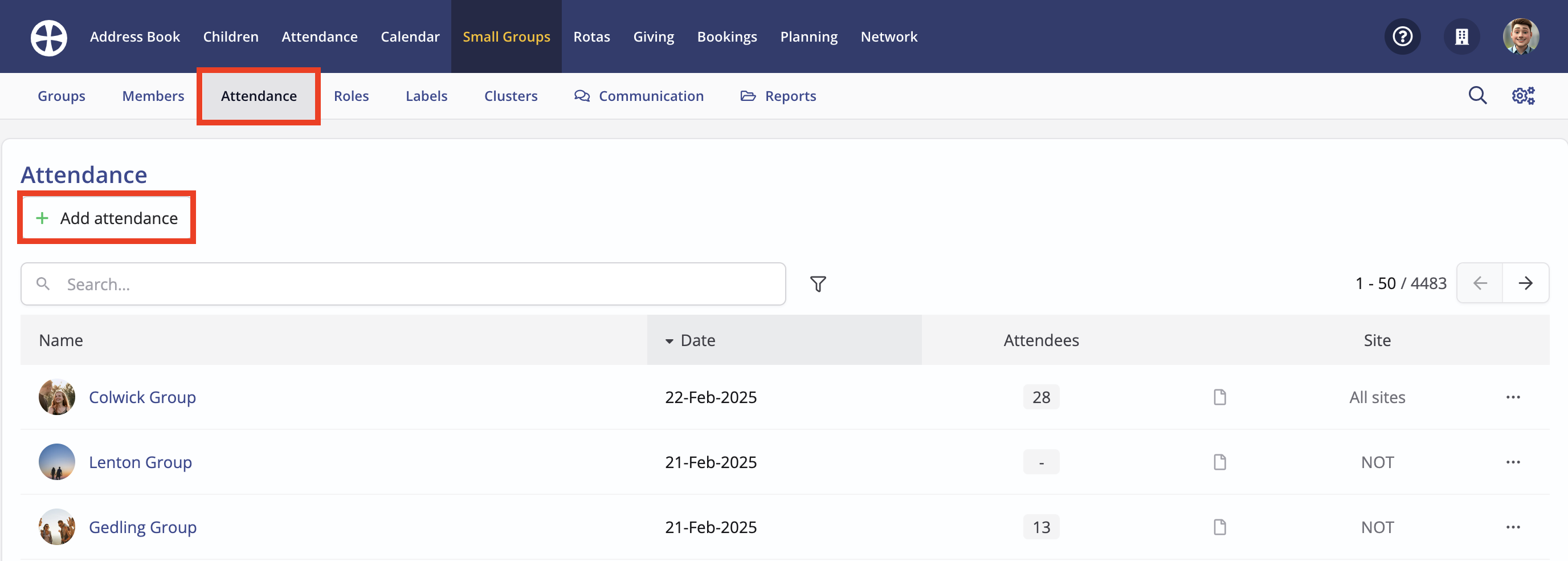Open the notes icon for Colwick Group
Screen dimensions: 1568x561
coord(1219,397)
